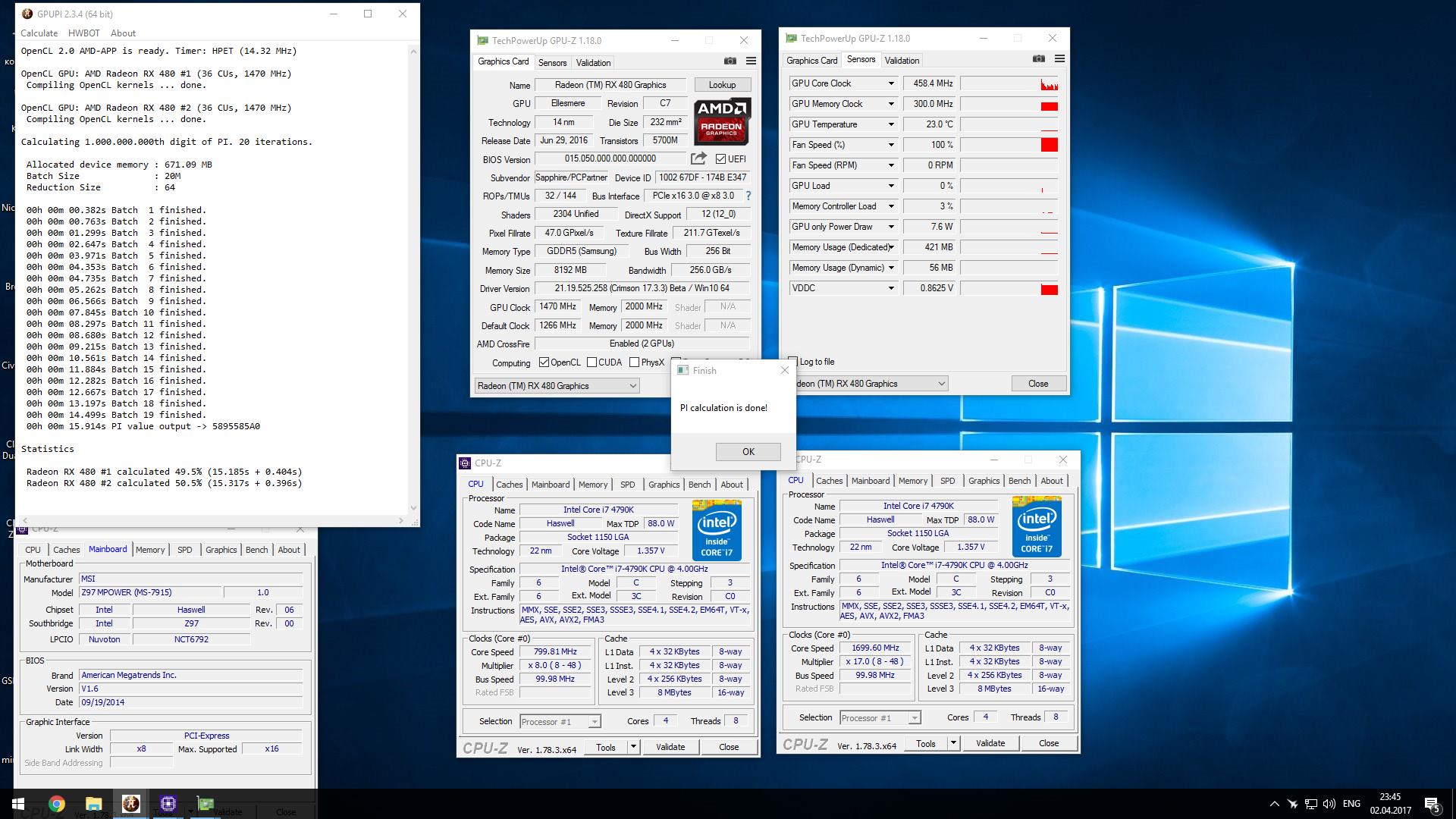1456x819 pixels.
Task: Open the GPU selector dropdown in GPU-Z Graphics Card window
Action: click(x=557, y=386)
